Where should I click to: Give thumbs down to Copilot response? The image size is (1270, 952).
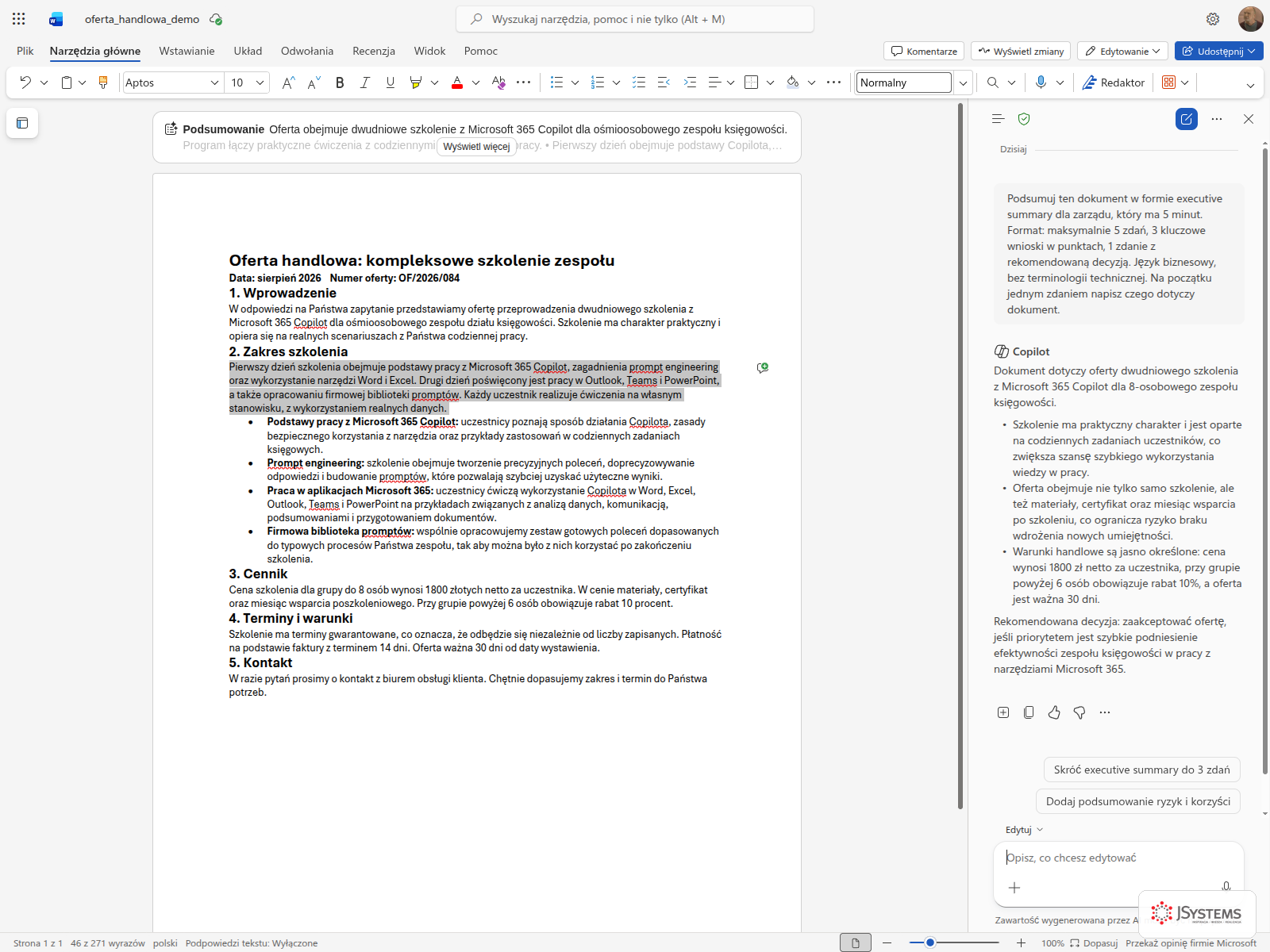click(1079, 712)
